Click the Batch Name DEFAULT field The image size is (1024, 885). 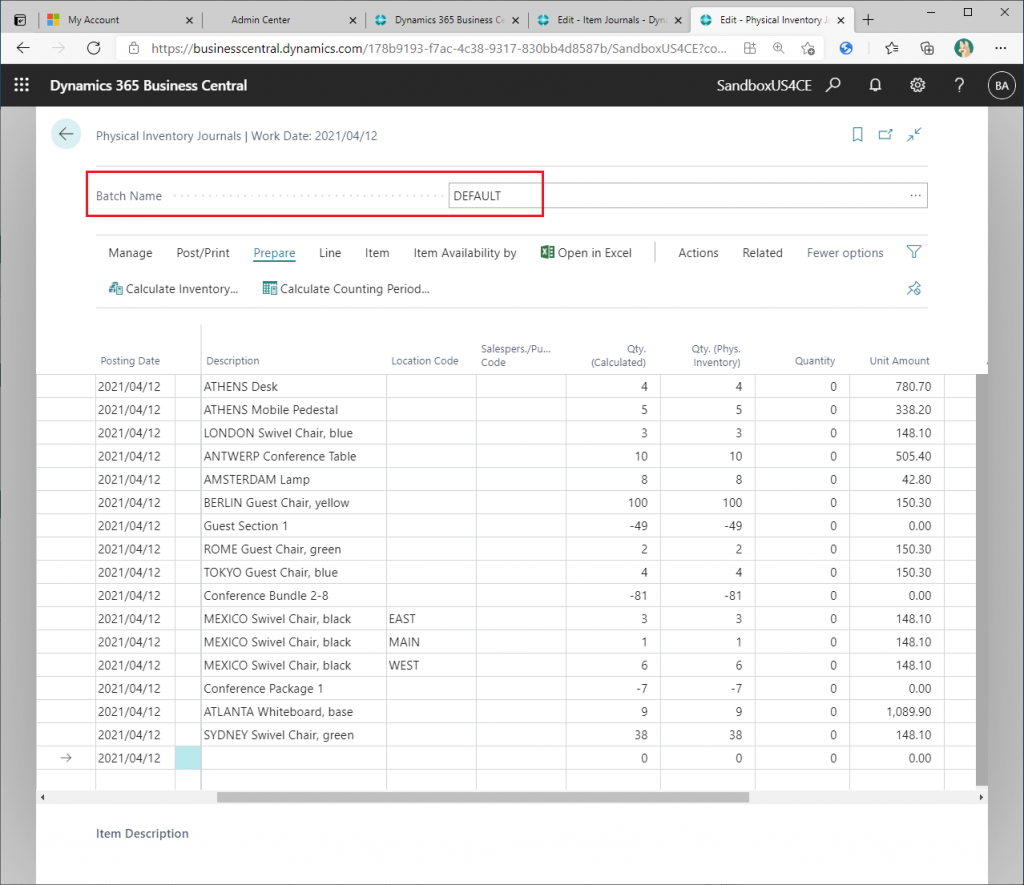688,195
